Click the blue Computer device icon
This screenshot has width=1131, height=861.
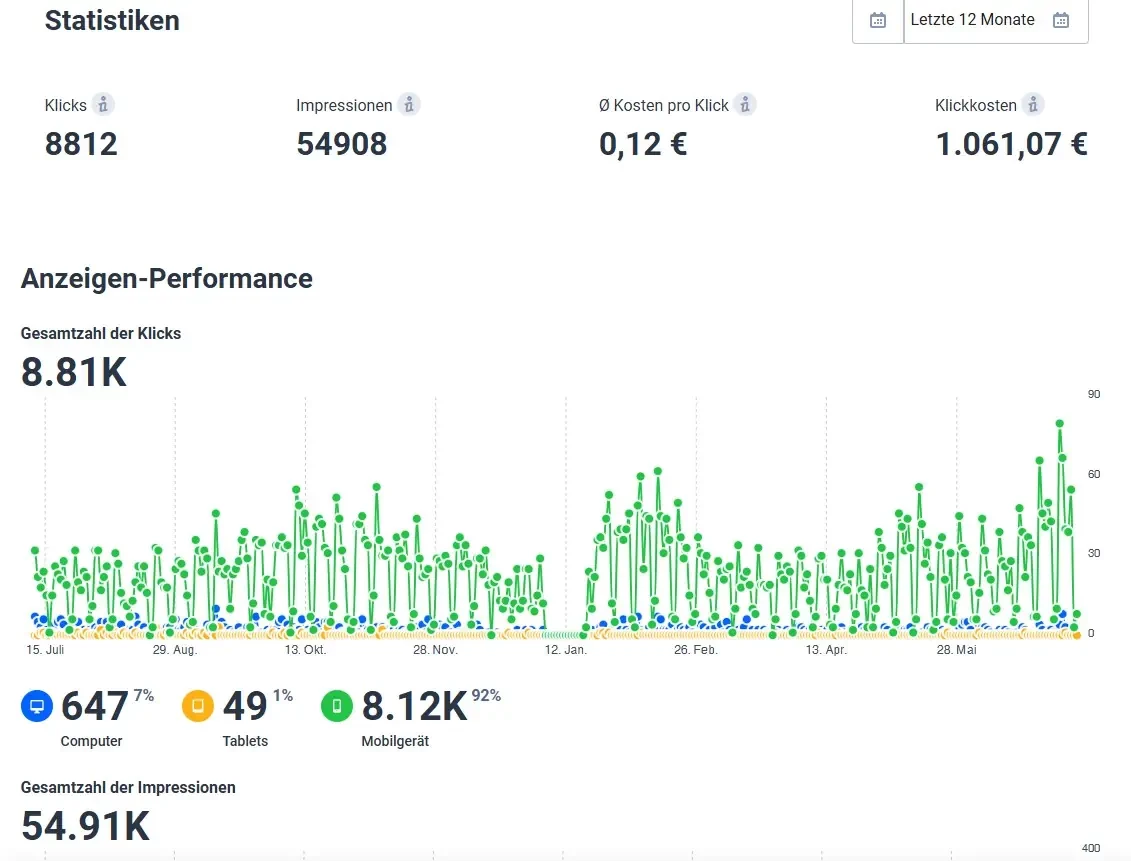[x=37, y=707]
